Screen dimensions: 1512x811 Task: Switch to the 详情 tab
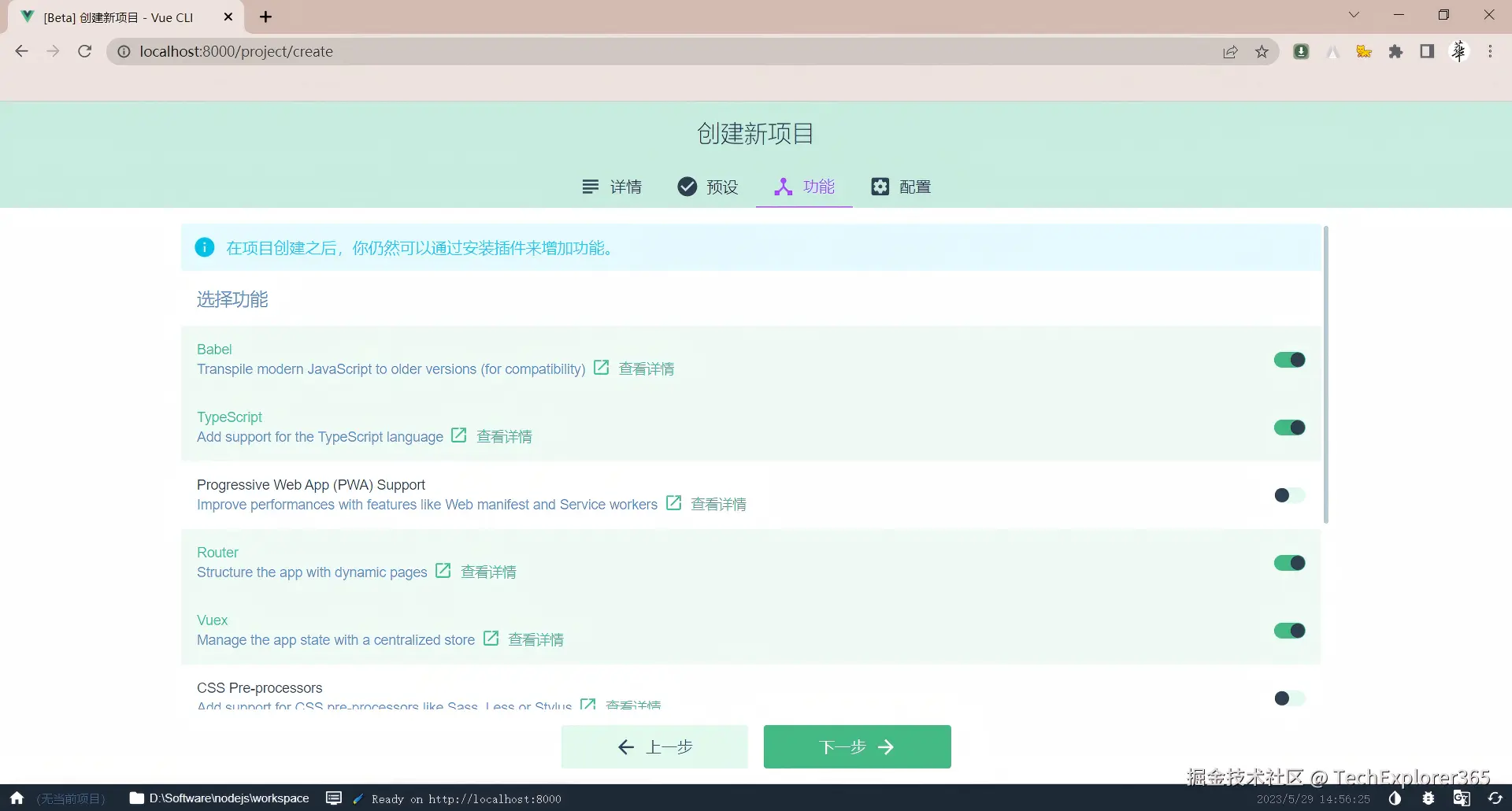[613, 187]
